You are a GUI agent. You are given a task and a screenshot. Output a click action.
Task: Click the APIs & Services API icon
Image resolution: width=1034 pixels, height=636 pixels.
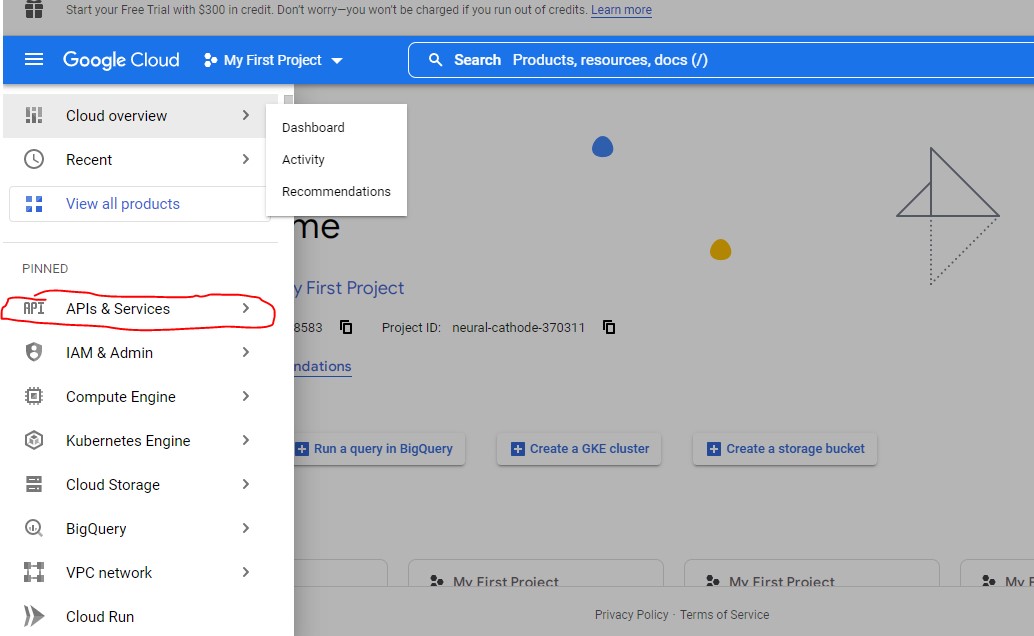[34, 309]
